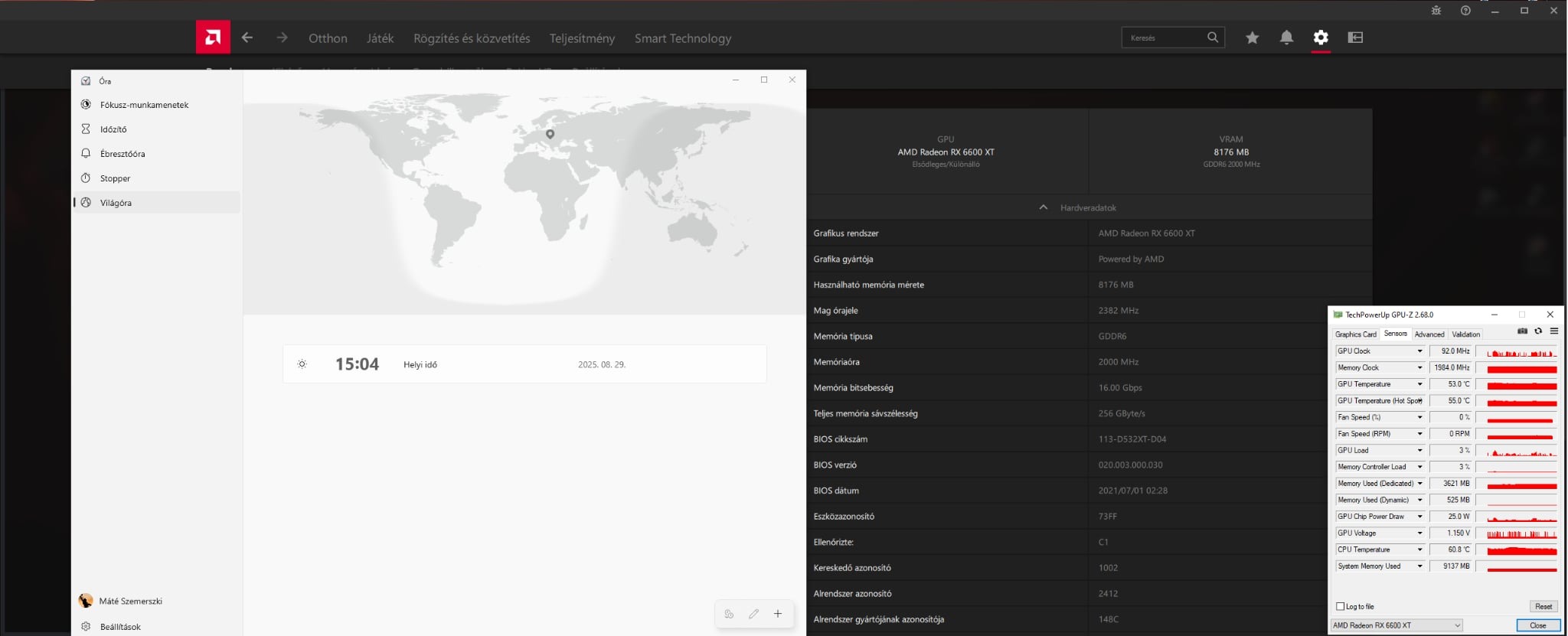1568x636 pixels.
Task: Click the compare time zones icon in Clock
Action: [x=729, y=614]
